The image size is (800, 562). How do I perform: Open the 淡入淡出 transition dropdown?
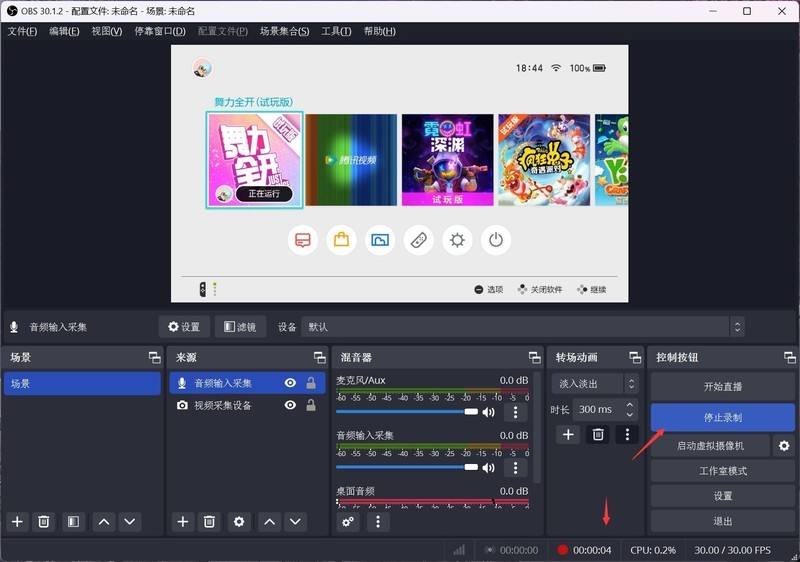[595, 383]
